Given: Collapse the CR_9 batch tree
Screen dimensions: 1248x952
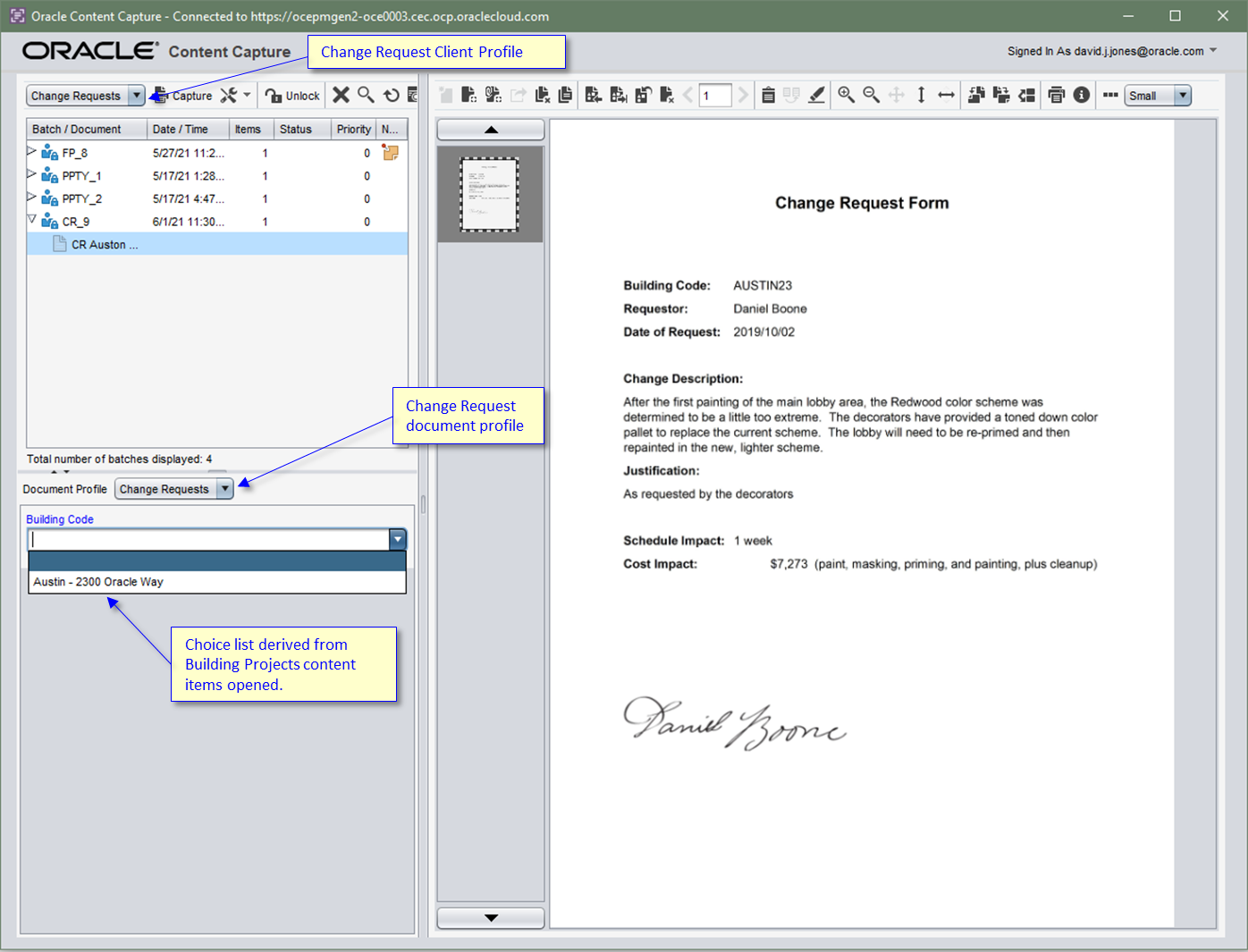Looking at the screenshot, I should pyautogui.click(x=31, y=220).
